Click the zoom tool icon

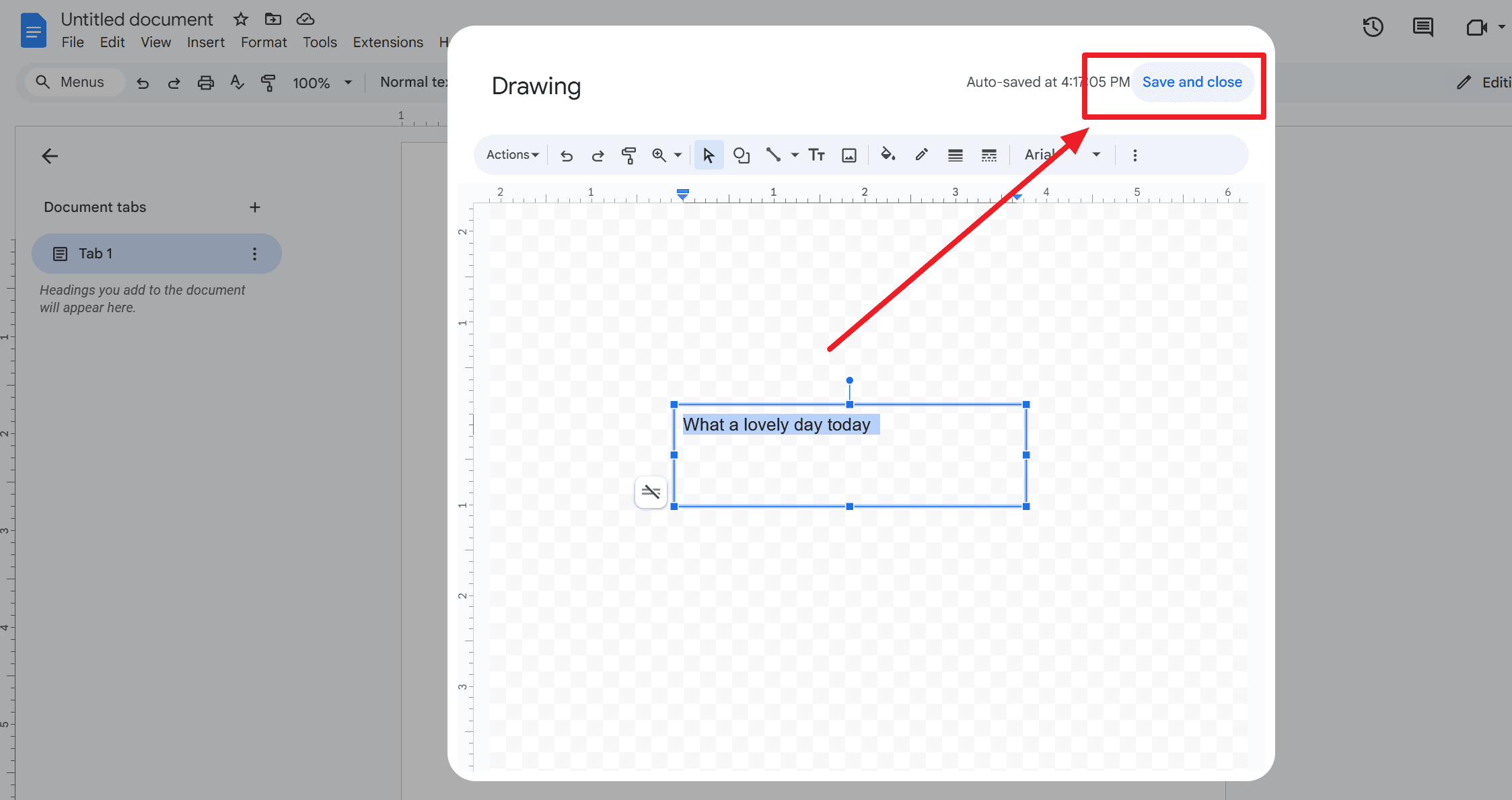tap(660, 155)
